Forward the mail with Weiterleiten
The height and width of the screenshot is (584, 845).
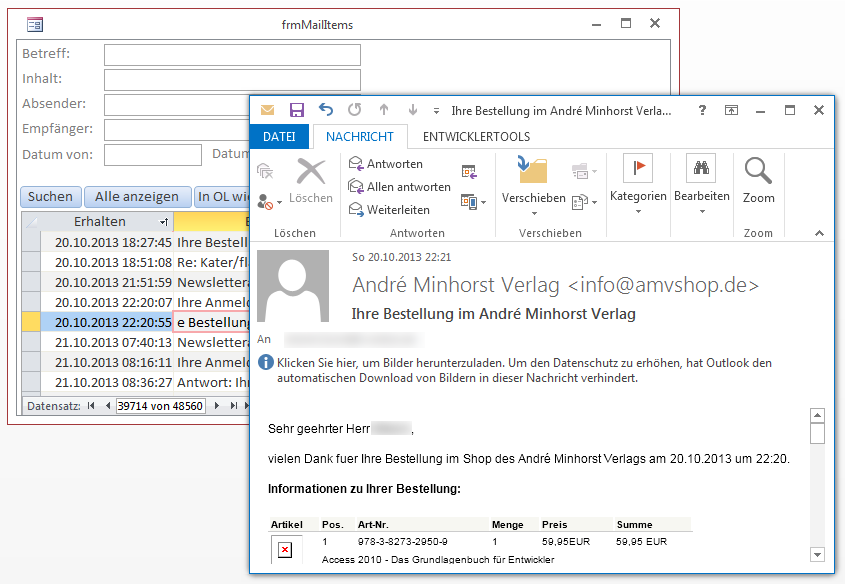pyautogui.click(x=389, y=210)
